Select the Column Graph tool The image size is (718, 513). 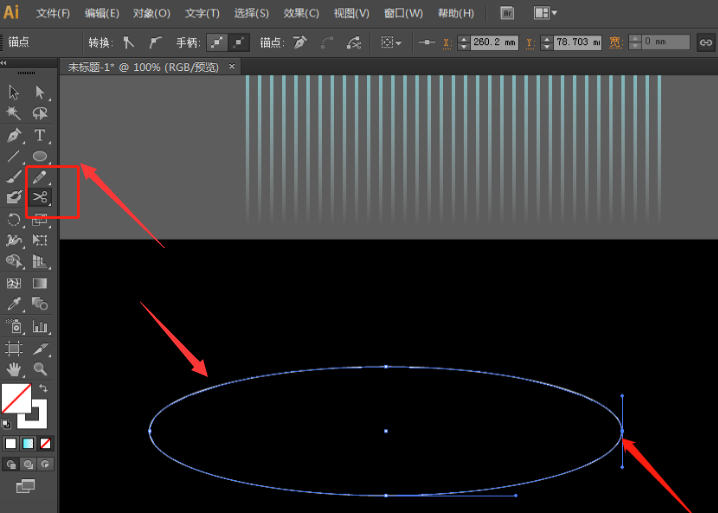[40, 327]
